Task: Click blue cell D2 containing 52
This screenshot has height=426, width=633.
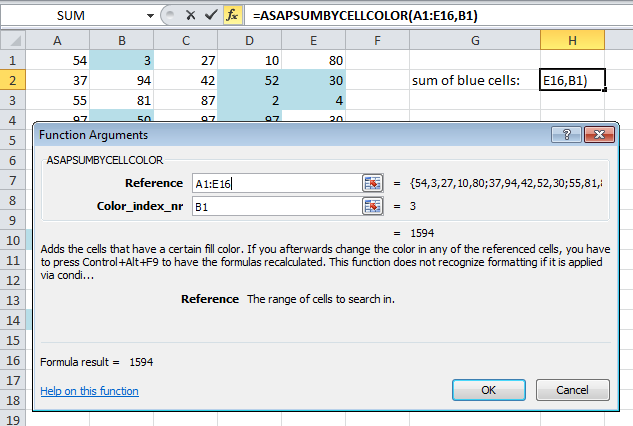Action: [249, 80]
